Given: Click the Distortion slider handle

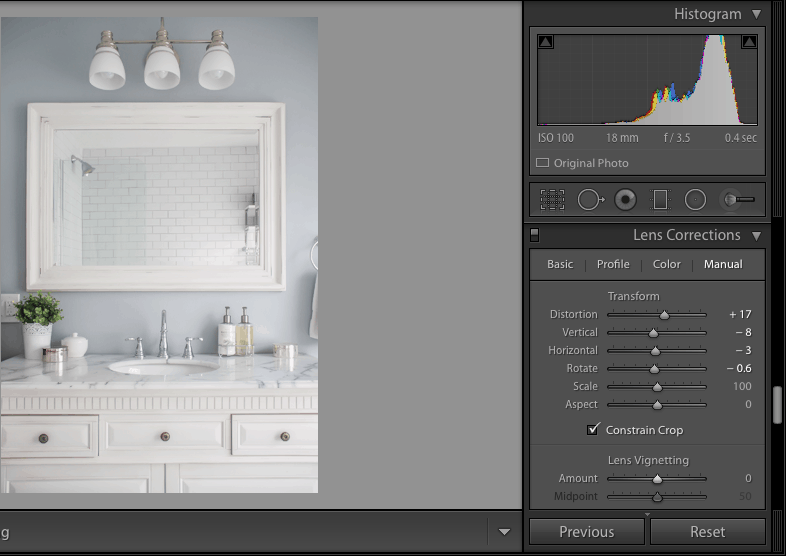Looking at the screenshot, I should (x=664, y=315).
